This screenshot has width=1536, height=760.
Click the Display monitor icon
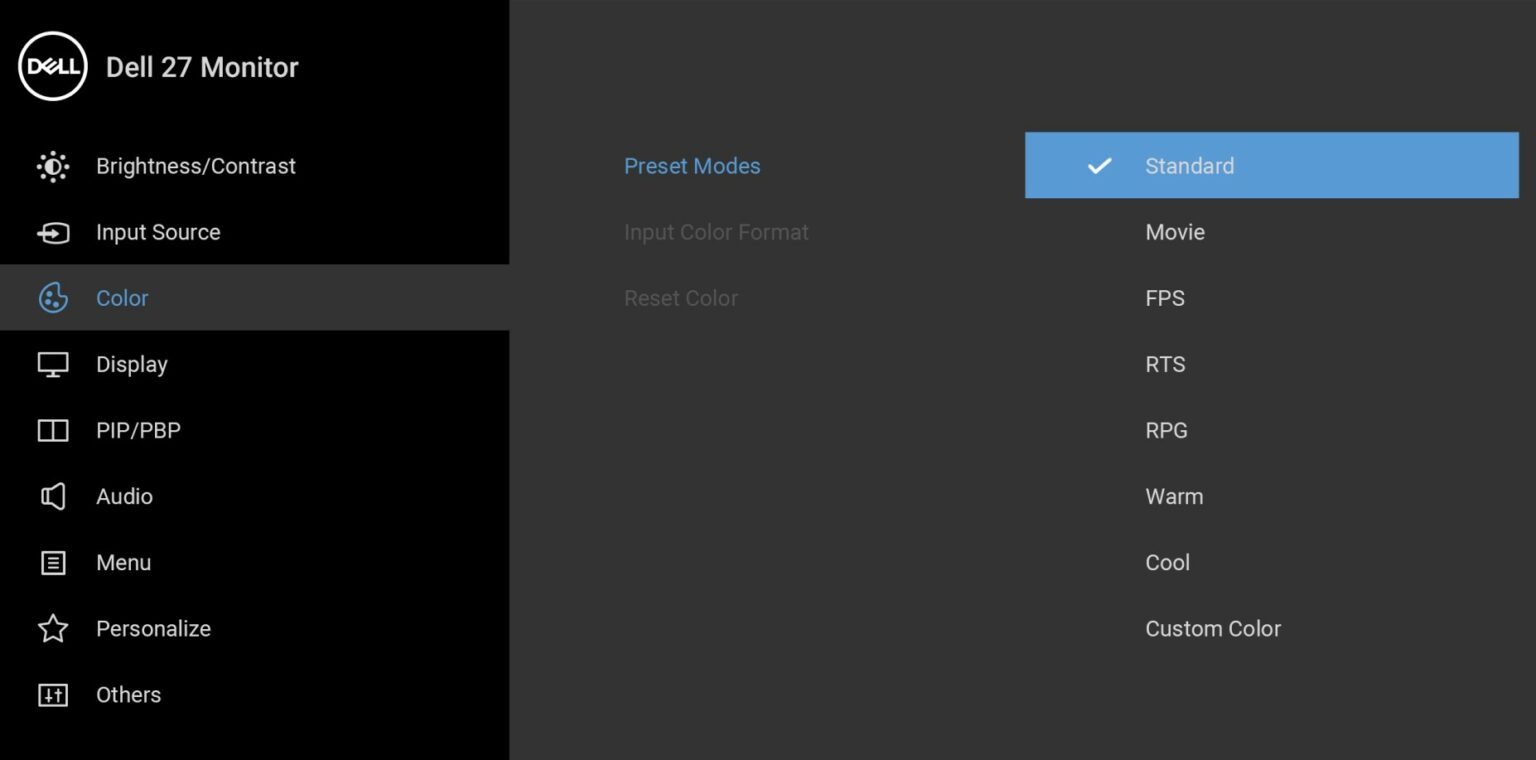pos(53,365)
